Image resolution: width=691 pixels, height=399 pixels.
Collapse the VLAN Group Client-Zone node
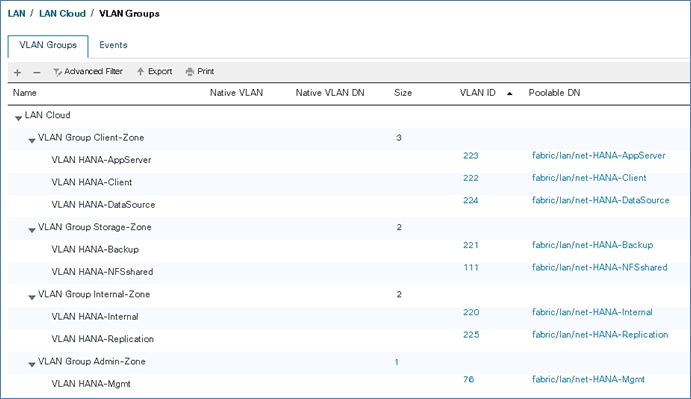pos(32,140)
